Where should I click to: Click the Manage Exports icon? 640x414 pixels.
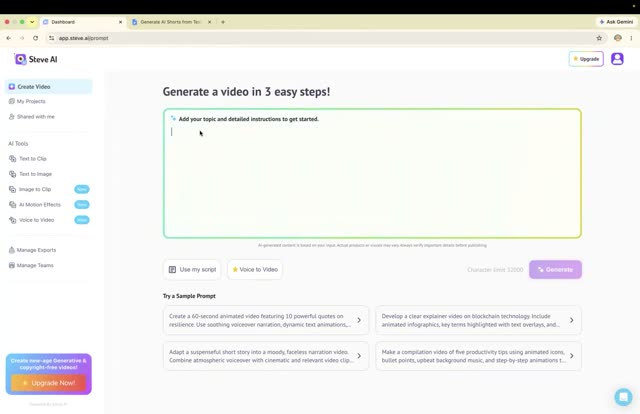(11, 250)
